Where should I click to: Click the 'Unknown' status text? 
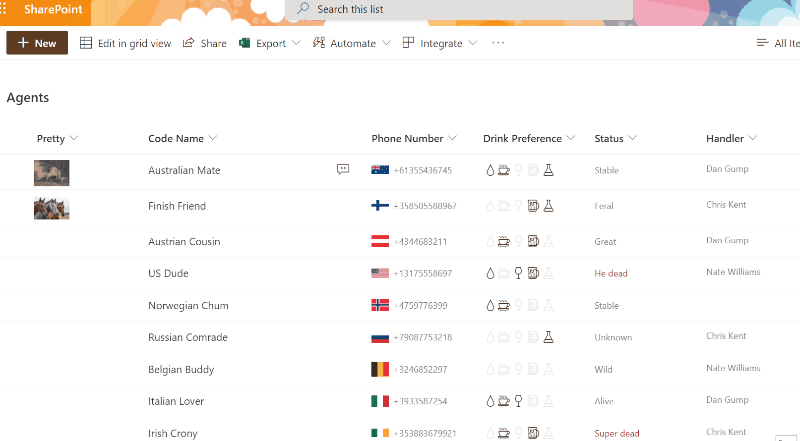click(x=613, y=337)
